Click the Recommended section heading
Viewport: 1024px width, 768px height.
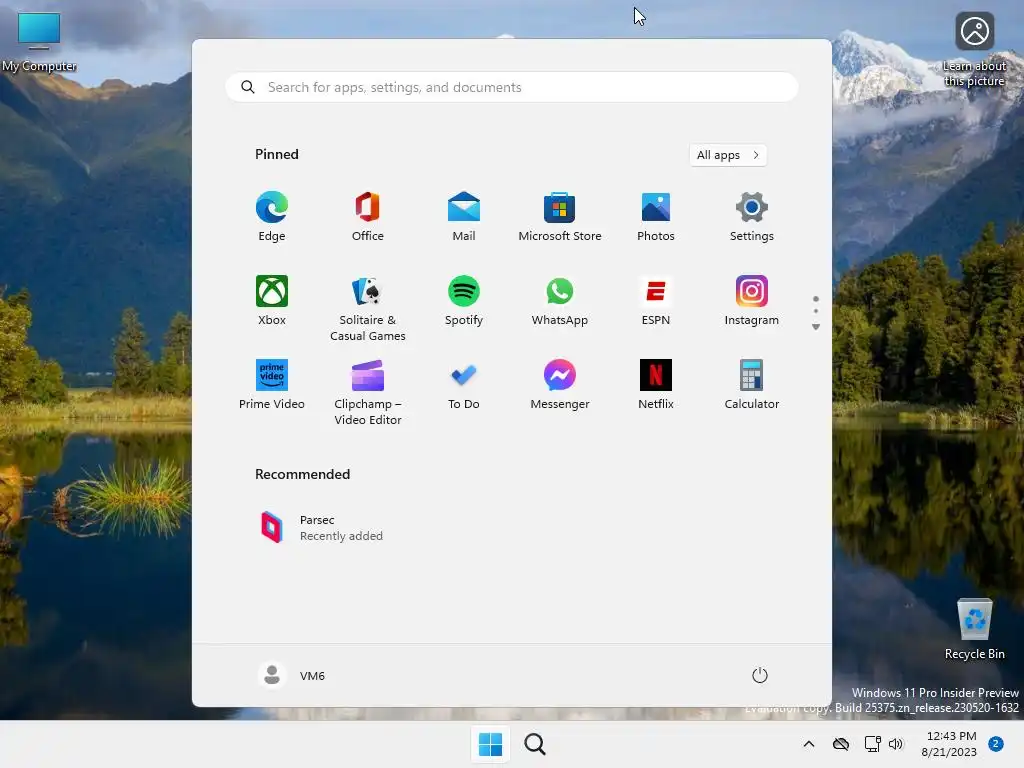click(x=302, y=474)
